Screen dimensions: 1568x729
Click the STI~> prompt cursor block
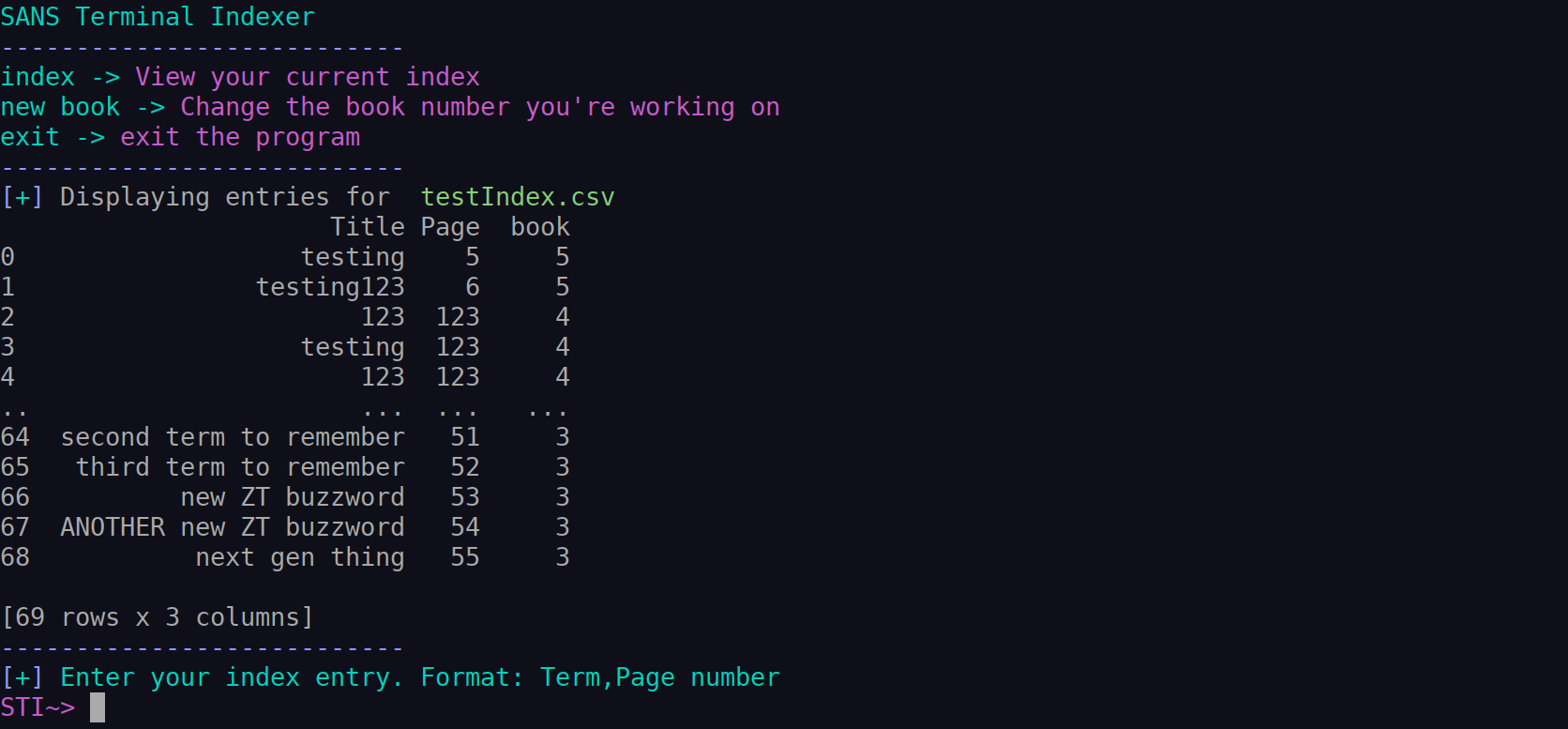pyautogui.click(x=98, y=707)
